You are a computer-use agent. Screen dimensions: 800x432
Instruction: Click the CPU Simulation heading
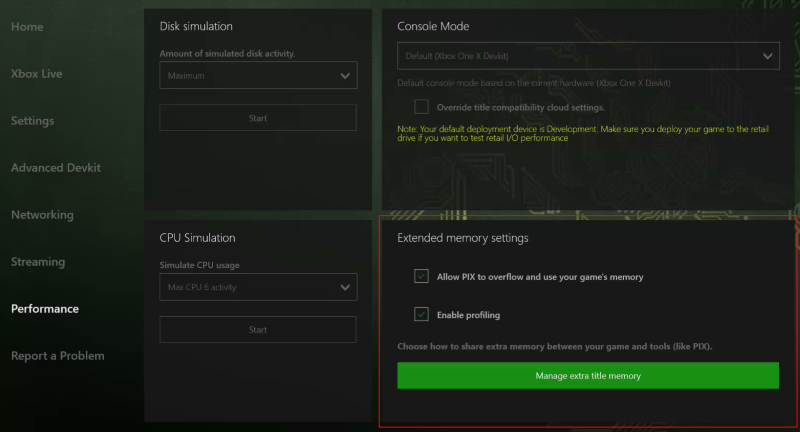(x=197, y=238)
